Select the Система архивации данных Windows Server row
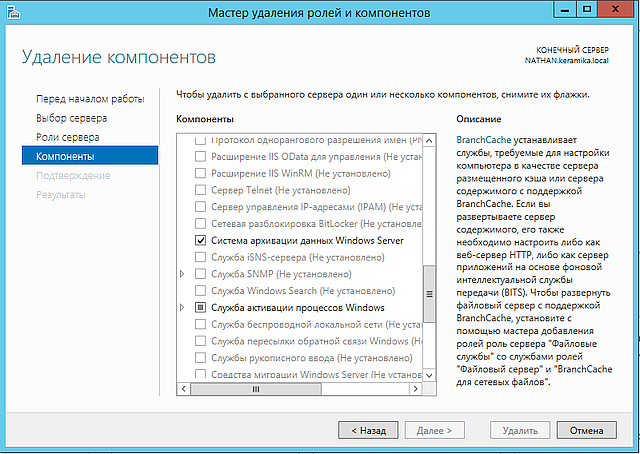 click(307, 240)
